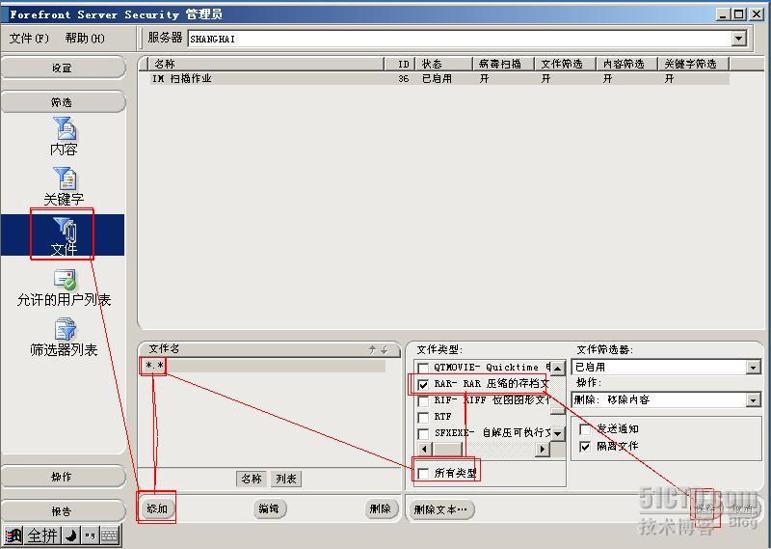Open the 服务器 SHANGHAI dropdown arrow
This screenshot has width=771, height=549.
738,38
